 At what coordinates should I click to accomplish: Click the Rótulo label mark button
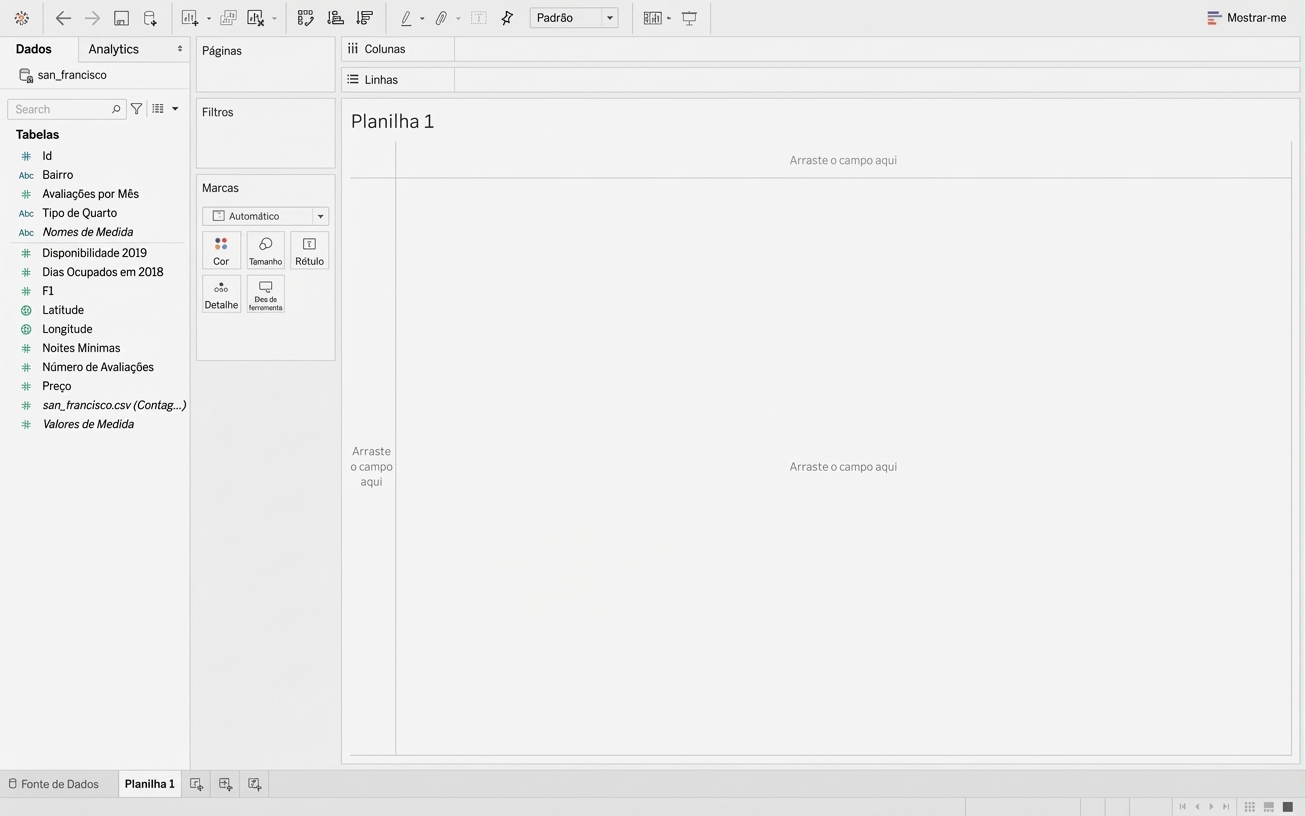pyautogui.click(x=309, y=250)
